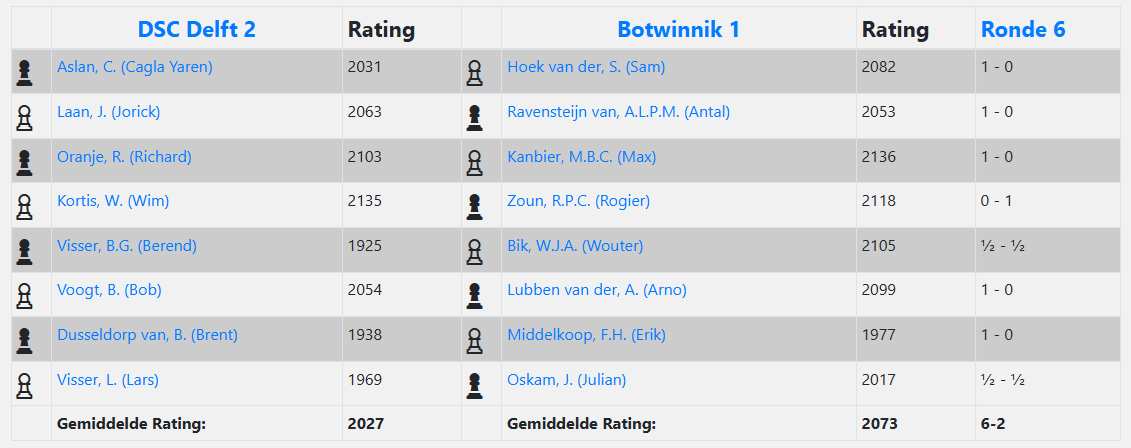
Task: Select Voogt, B. (Bob) player link
Action: point(109,290)
